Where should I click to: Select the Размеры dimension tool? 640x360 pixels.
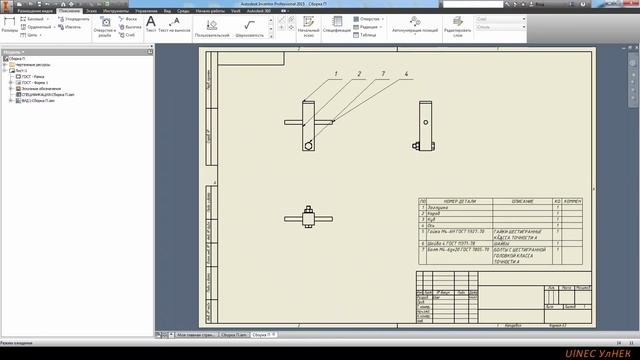coord(9,25)
